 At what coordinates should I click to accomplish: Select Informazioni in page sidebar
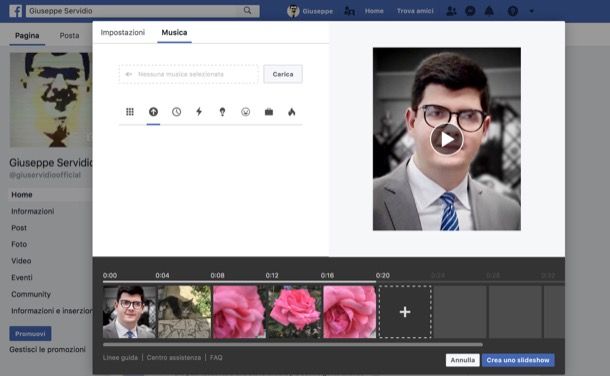33,211
